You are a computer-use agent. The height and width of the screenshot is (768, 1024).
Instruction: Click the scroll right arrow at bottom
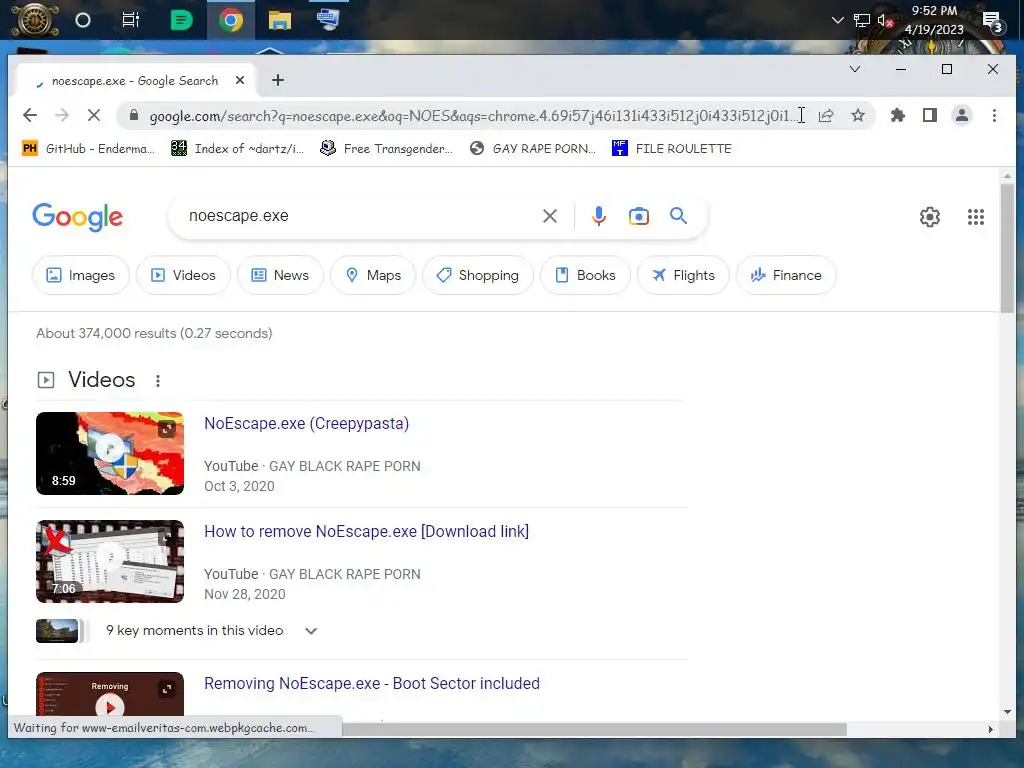point(991,729)
